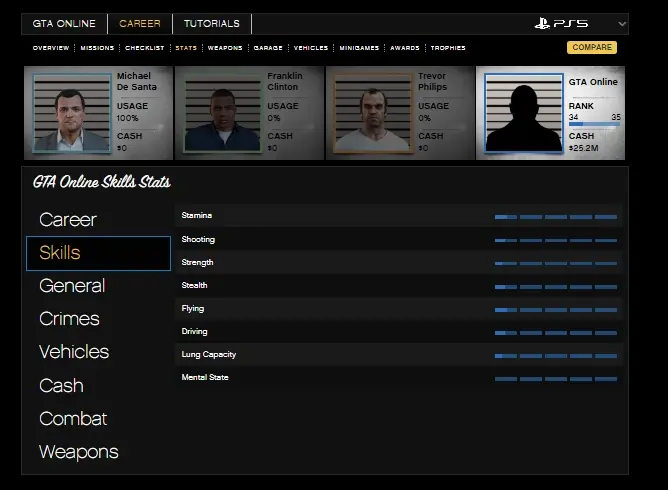Select the GTA Online silhouette avatar
The width and height of the screenshot is (668, 490).
(x=523, y=113)
